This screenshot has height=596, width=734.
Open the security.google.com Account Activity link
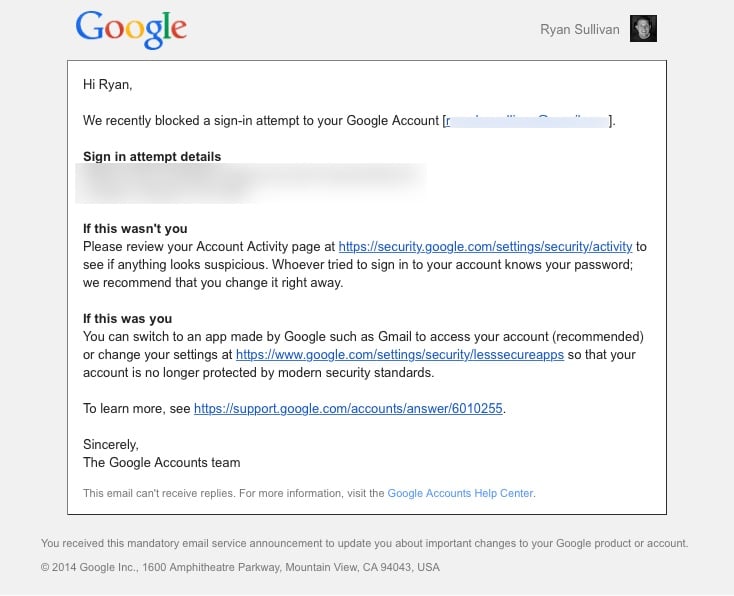pos(485,246)
